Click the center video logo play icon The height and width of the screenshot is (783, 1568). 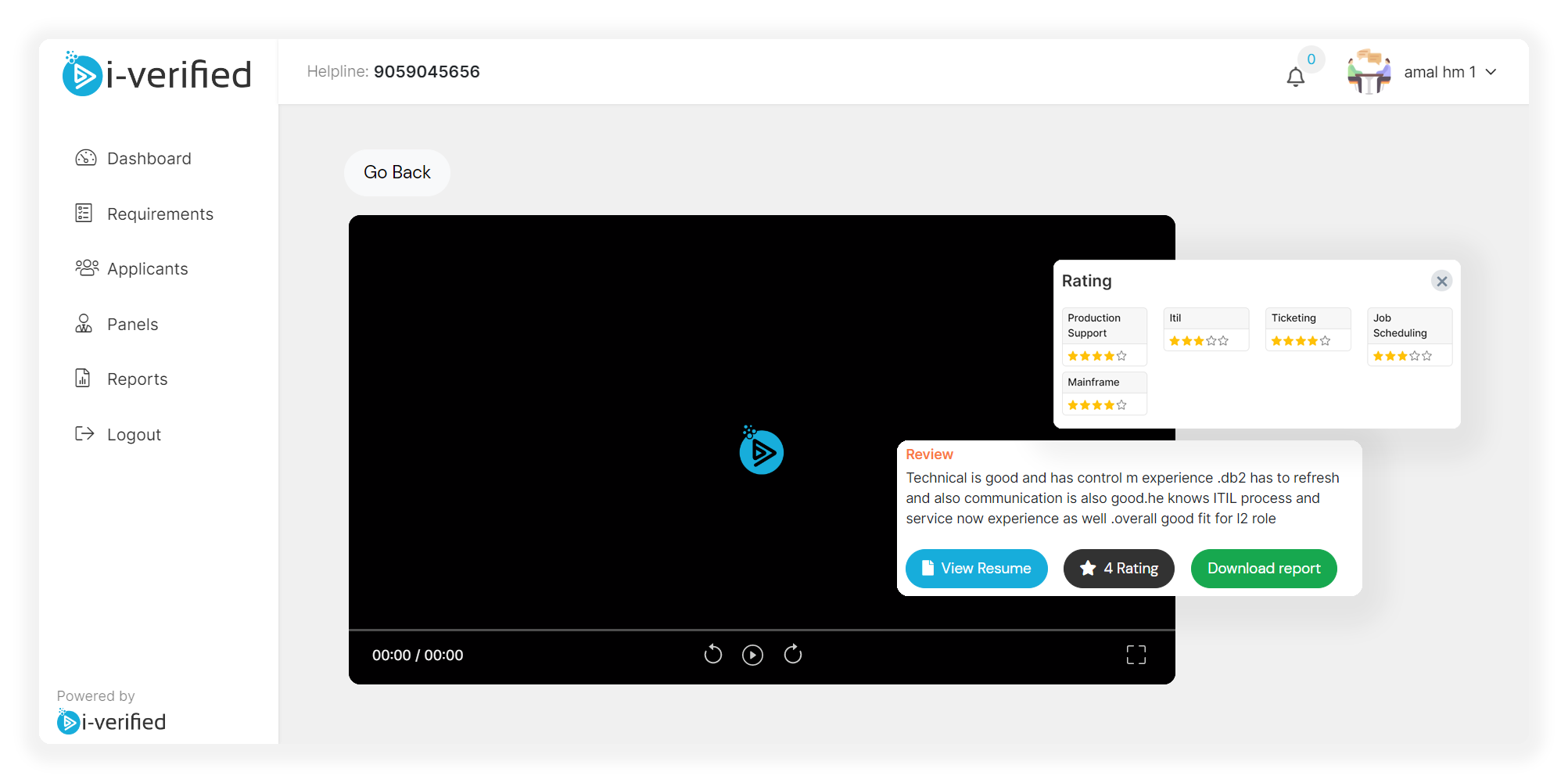pyautogui.click(x=761, y=451)
